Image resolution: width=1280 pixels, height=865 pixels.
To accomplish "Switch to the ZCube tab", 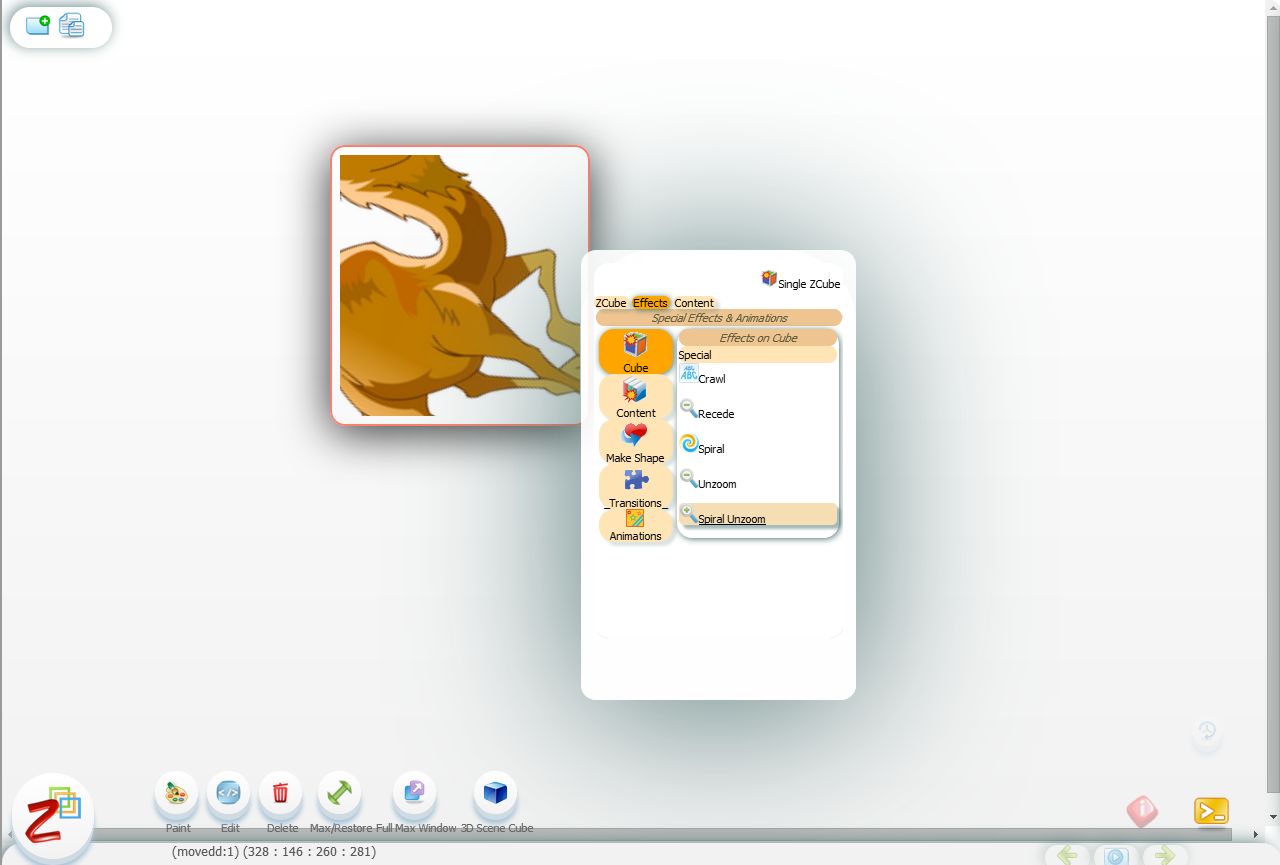I will pos(610,303).
